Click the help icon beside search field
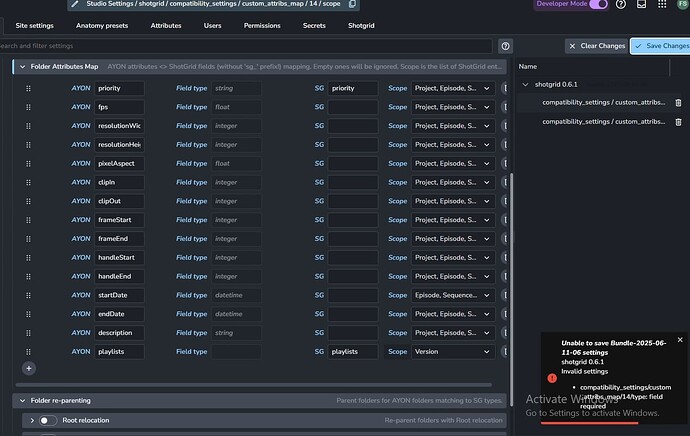 click(505, 46)
